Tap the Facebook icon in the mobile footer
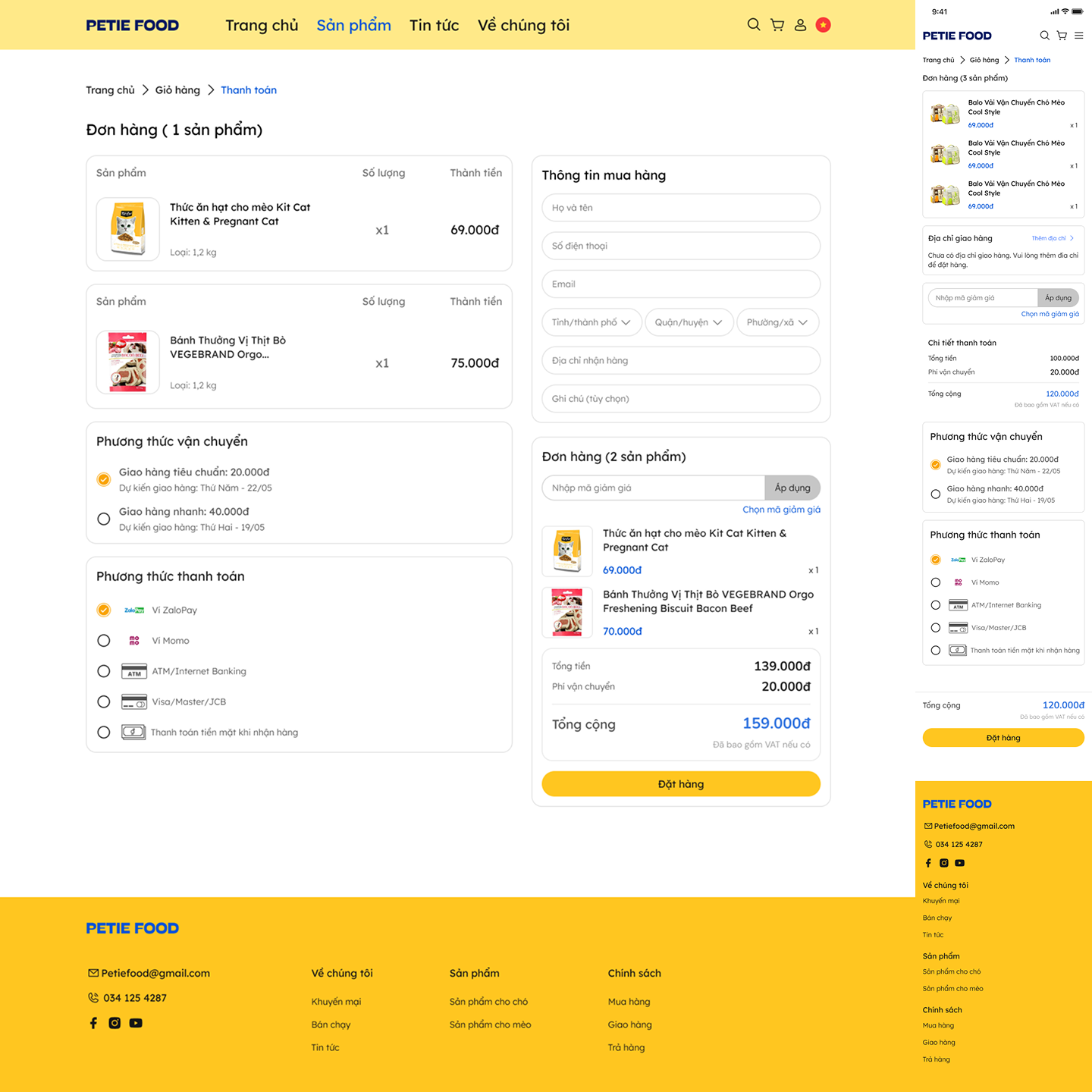Viewport: 1092px width, 1092px height. pyautogui.click(x=928, y=863)
